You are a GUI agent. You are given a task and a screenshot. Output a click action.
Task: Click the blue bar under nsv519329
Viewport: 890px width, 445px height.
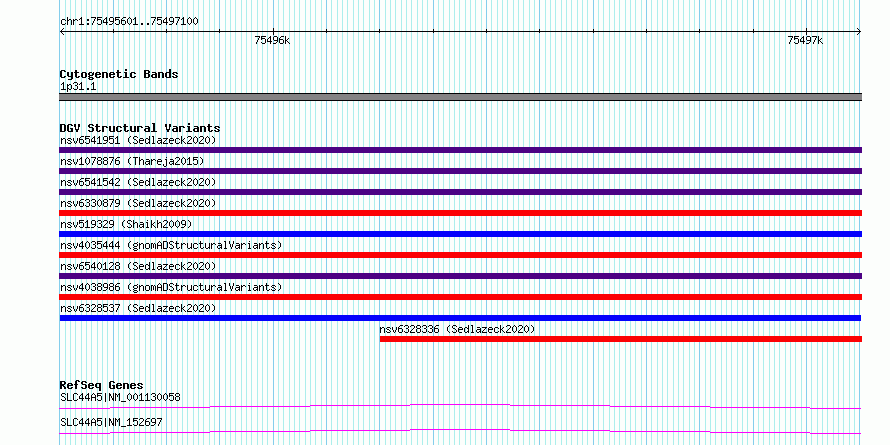(x=460, y=234)
